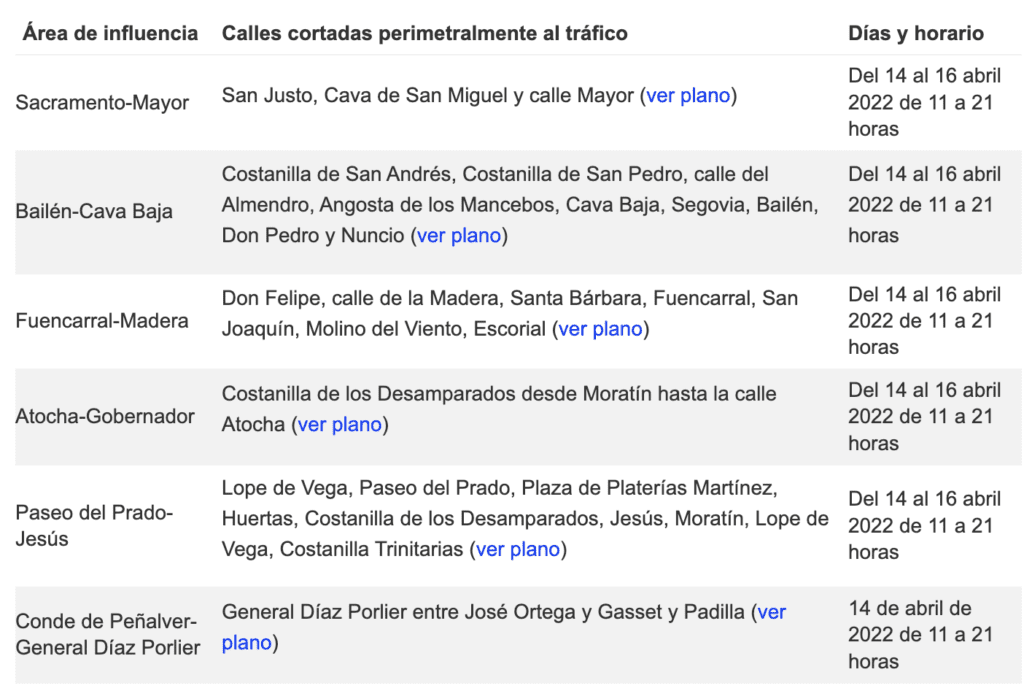Click the 'Días y horario' column header
This screenshot has height=699, width=1024.
pos(915,33)
